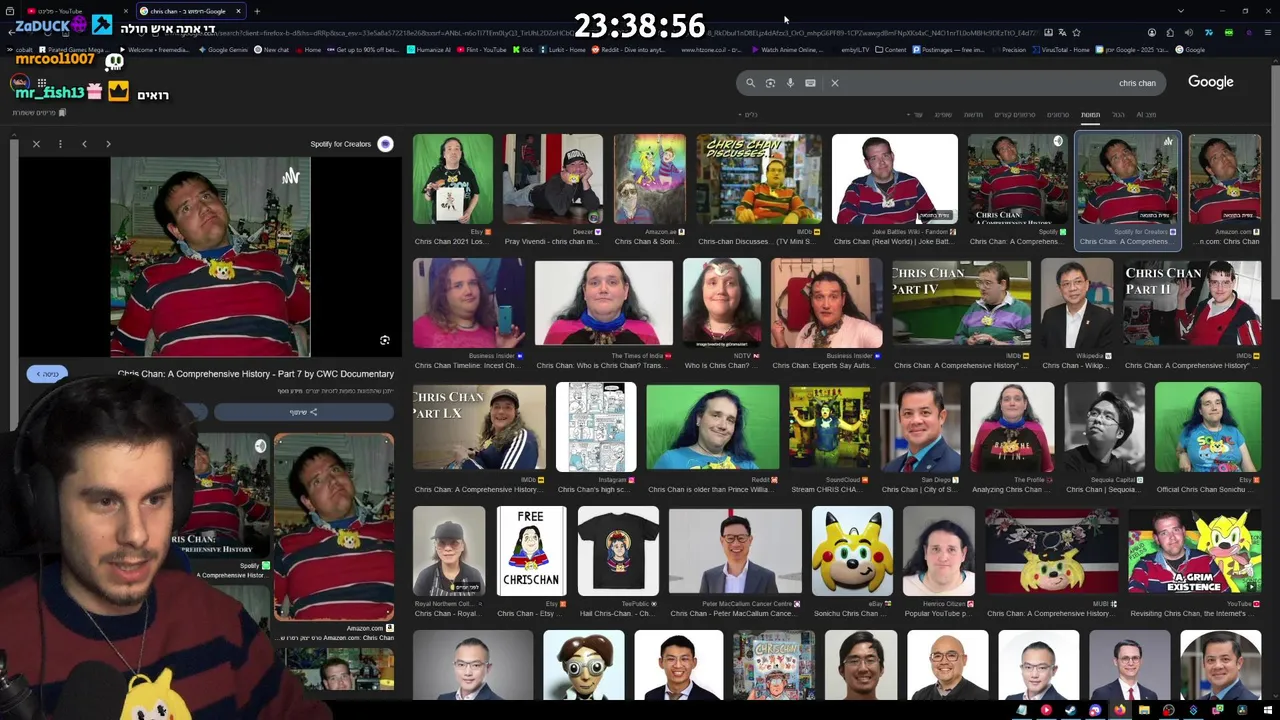Screen dimensions: 1280x720
Task: Open the Wikipedia 'Chris Chan - Wiki...' thumbnail
Action: 1077,303
